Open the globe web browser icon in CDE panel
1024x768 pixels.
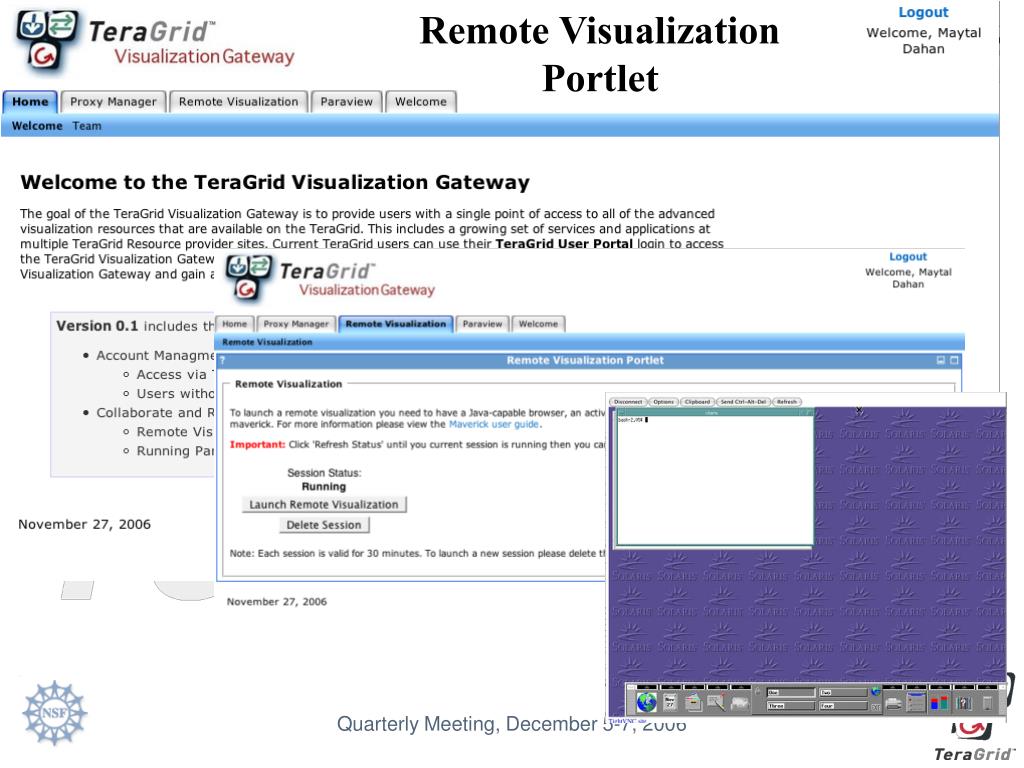tap(647, 703)
